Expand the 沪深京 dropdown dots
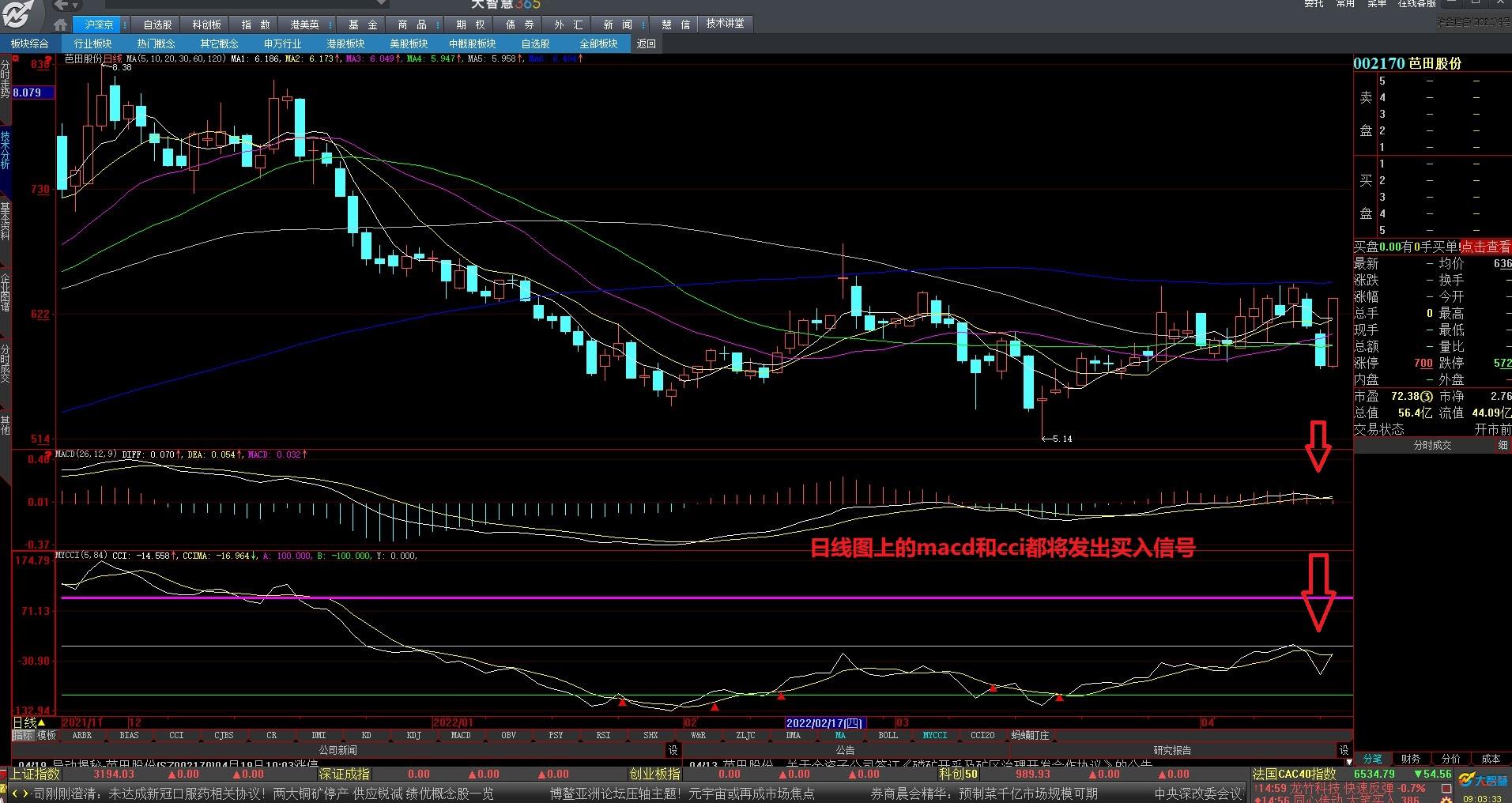1512x803 pixels. point(126,25)
